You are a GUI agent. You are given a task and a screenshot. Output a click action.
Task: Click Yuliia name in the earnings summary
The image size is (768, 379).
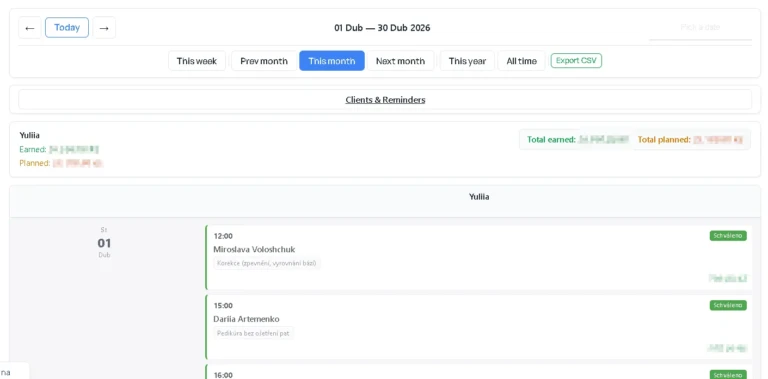coord(29,135)
